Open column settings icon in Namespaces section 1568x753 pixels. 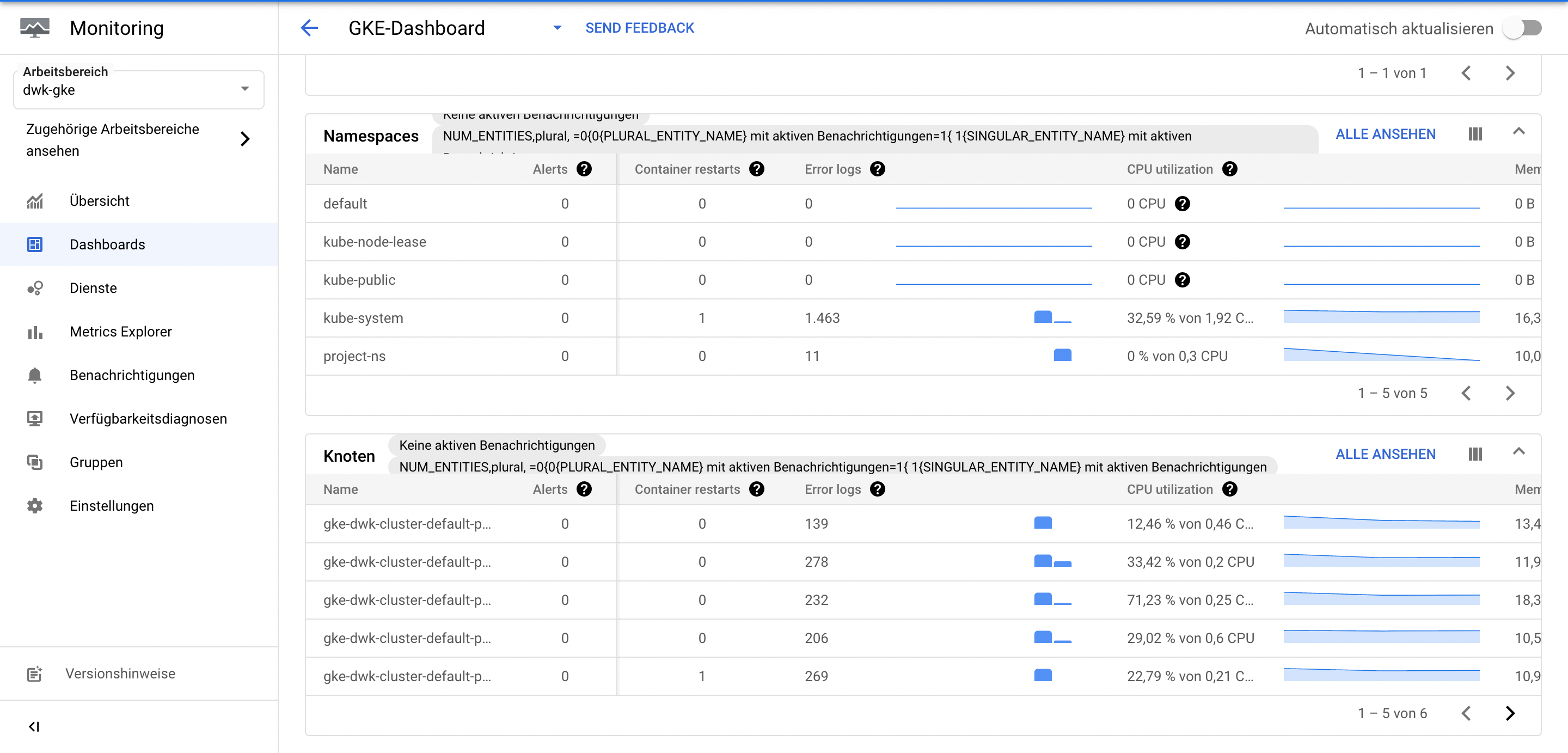point(1475,134)
